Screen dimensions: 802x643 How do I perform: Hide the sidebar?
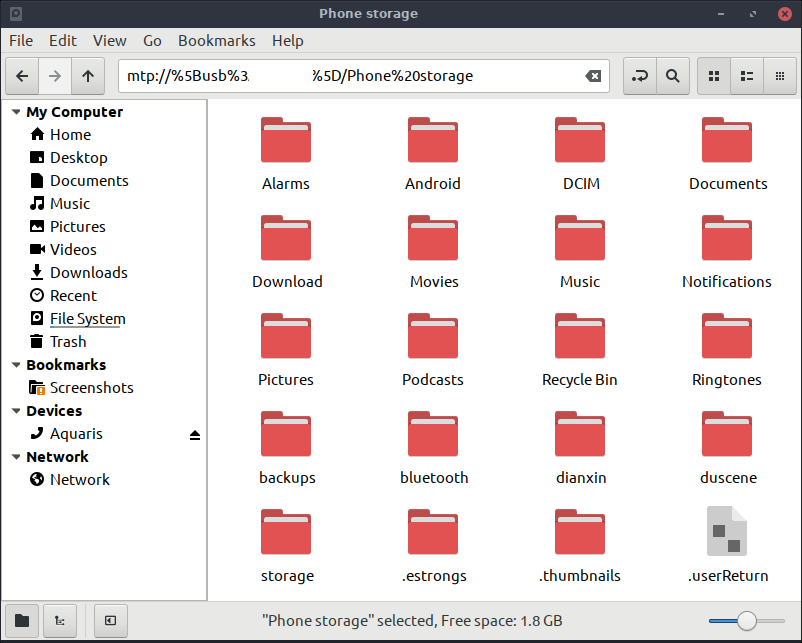tap(110, 621)
